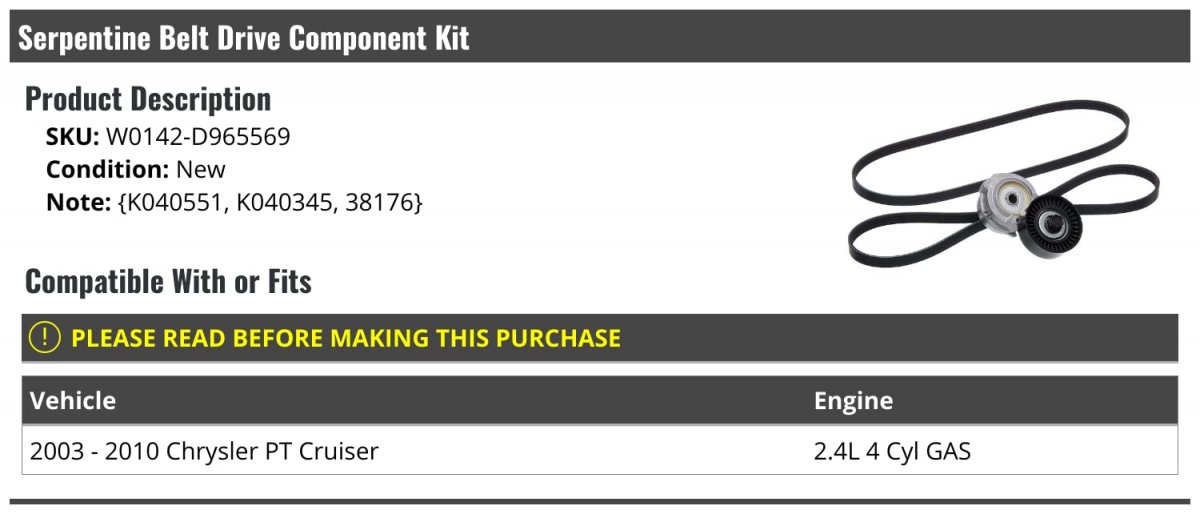This screenshot has height=514, width=1200.
Task: Click the serpentine belt kit product image
Action: click(x=1003, y=185)
